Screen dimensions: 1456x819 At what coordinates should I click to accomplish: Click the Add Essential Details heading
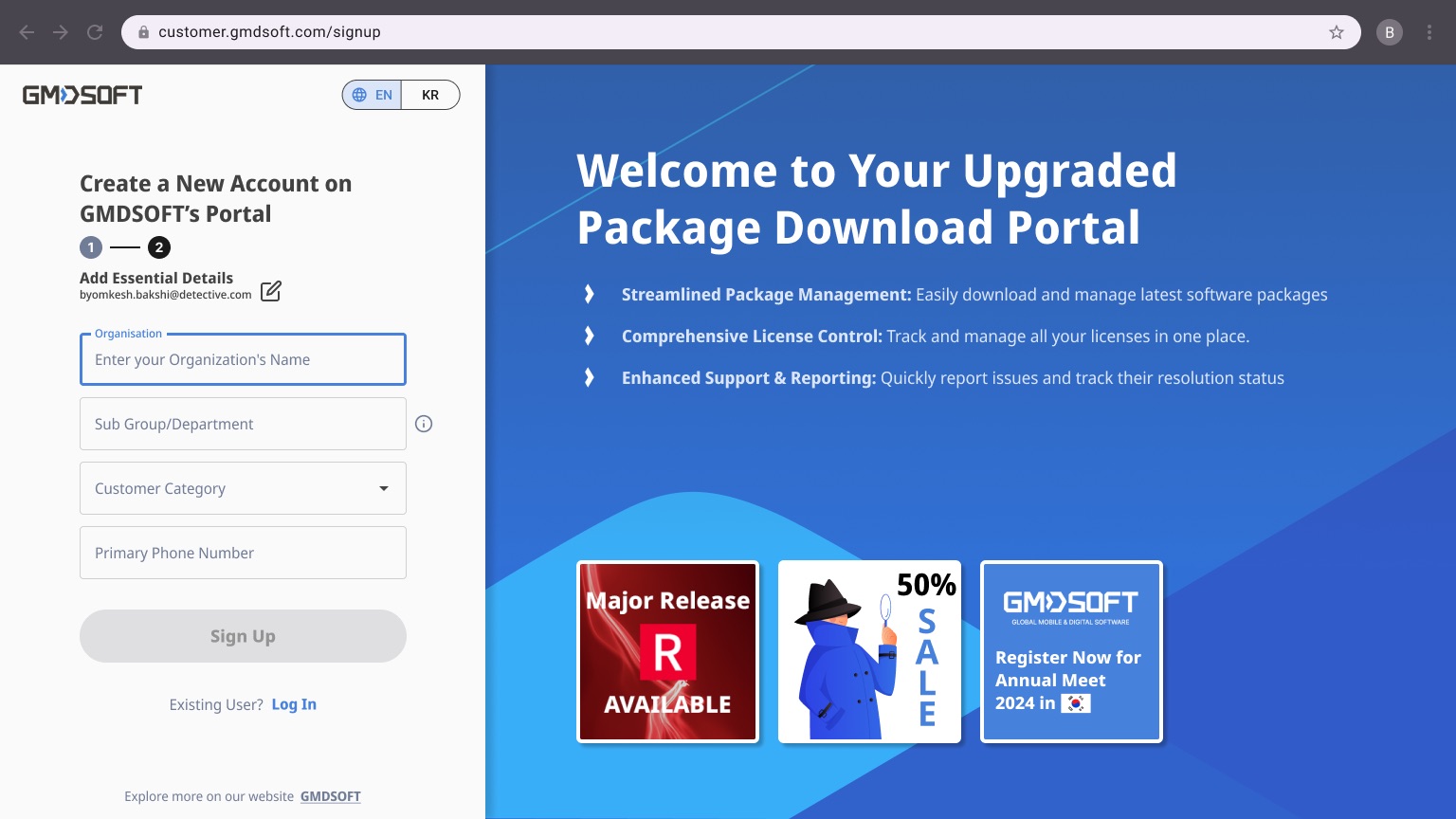(x=156, y=278)
